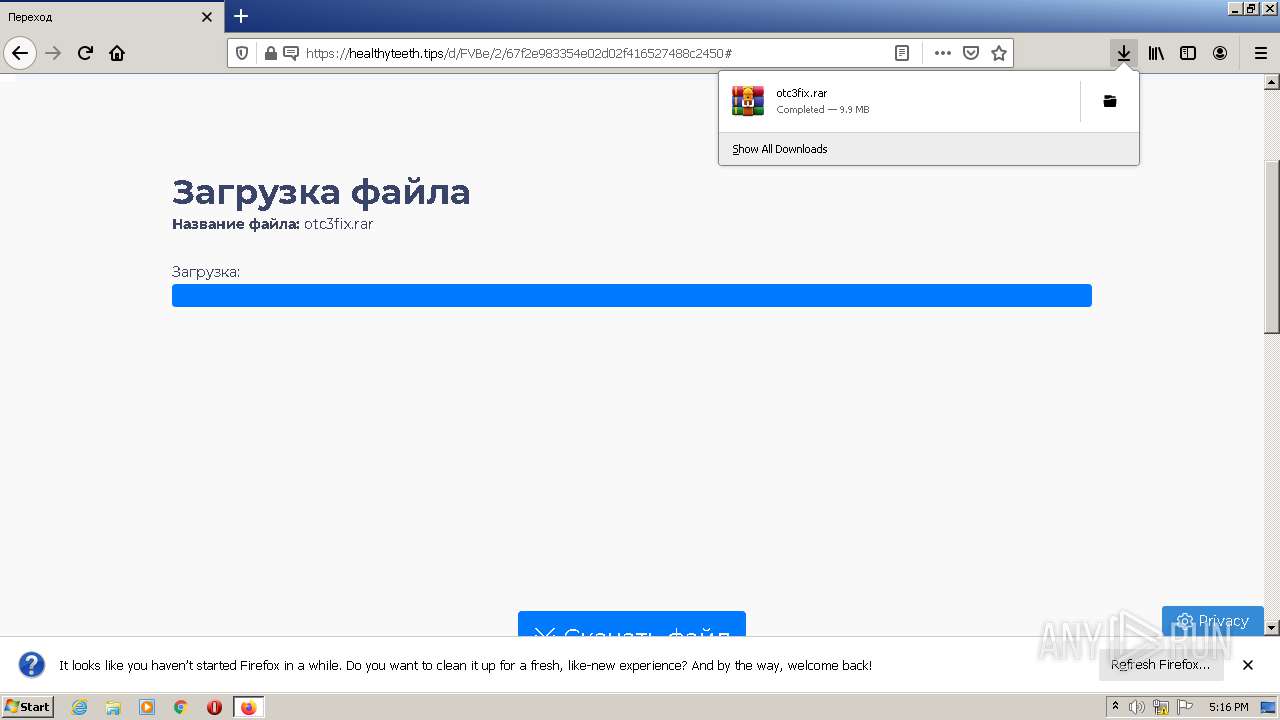Click page scrollbar up arrow
The width and height of the screenshot is (1280, 720).
pyautogui.click(x=1272, y=81)
